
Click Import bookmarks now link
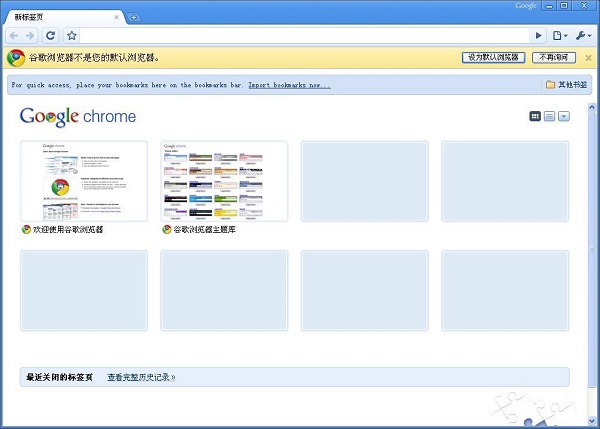point(289,85)
